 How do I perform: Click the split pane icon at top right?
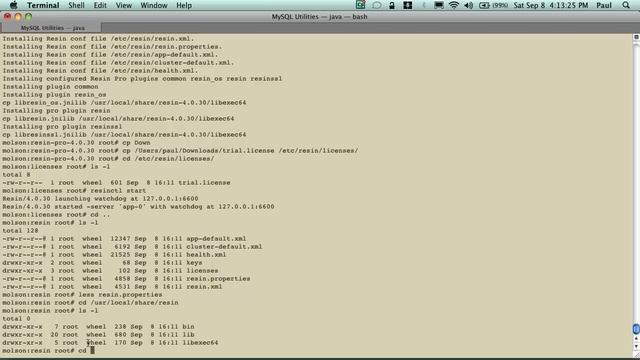click(636, 37)
